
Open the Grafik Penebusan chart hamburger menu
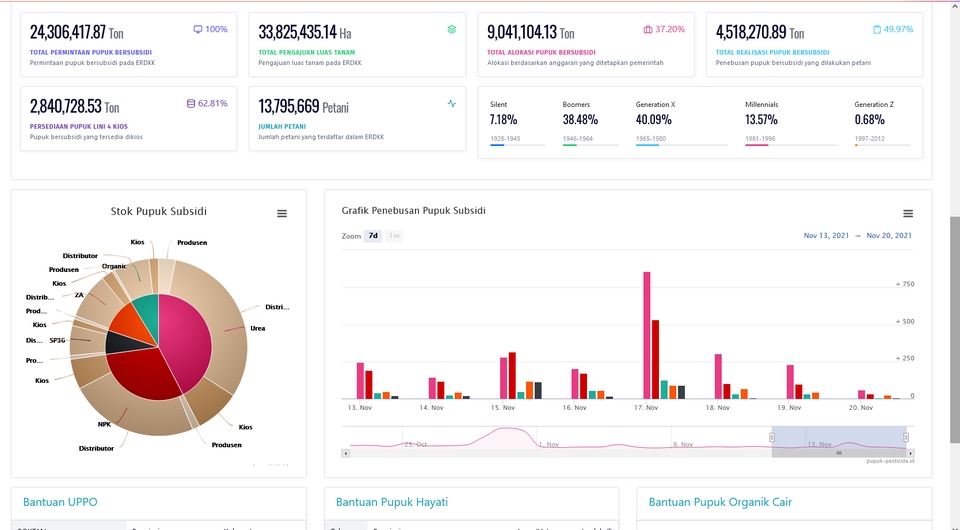click(908, 214)
